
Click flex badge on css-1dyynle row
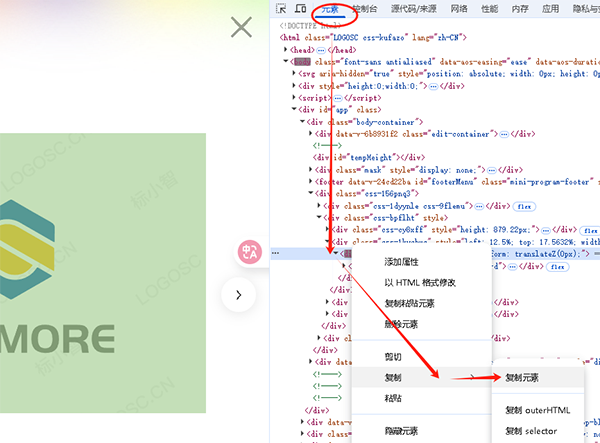pos(524,207)
